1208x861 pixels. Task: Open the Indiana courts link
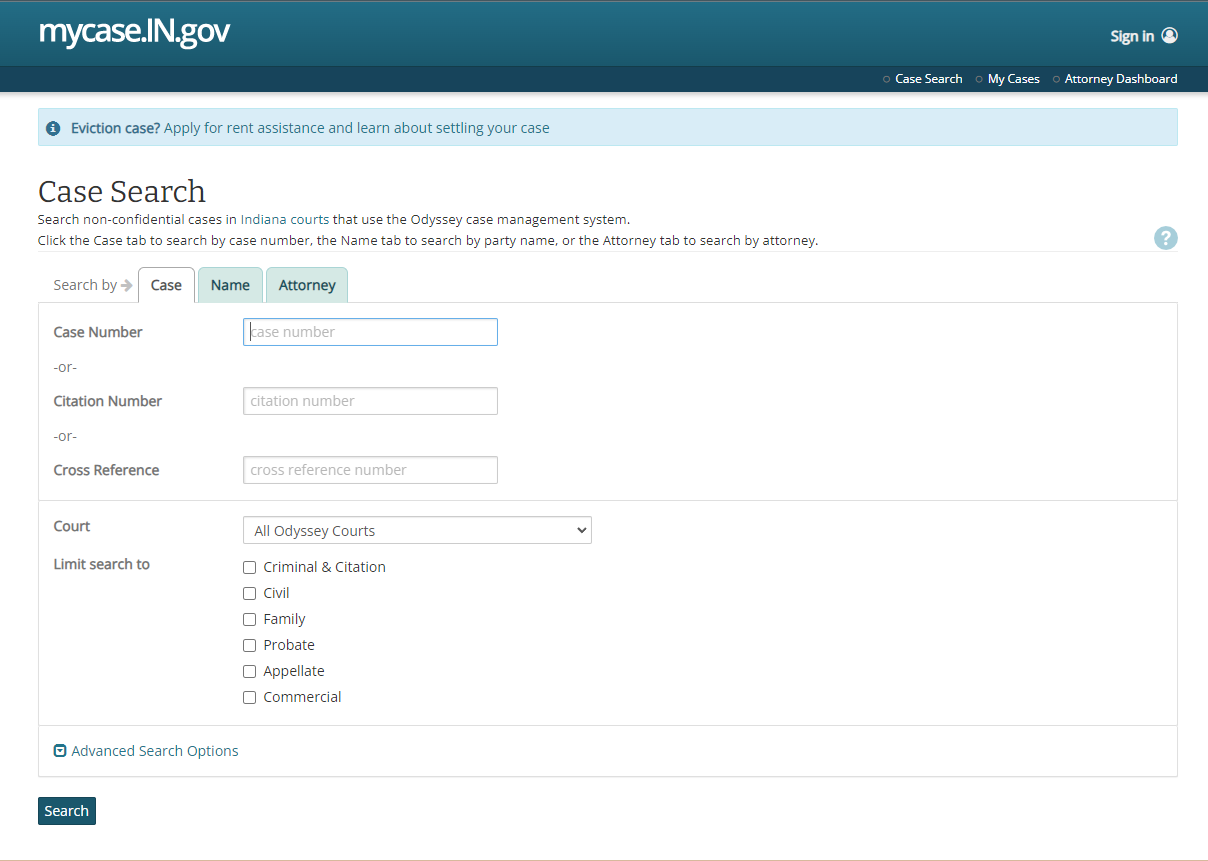[x=285, y=219]
